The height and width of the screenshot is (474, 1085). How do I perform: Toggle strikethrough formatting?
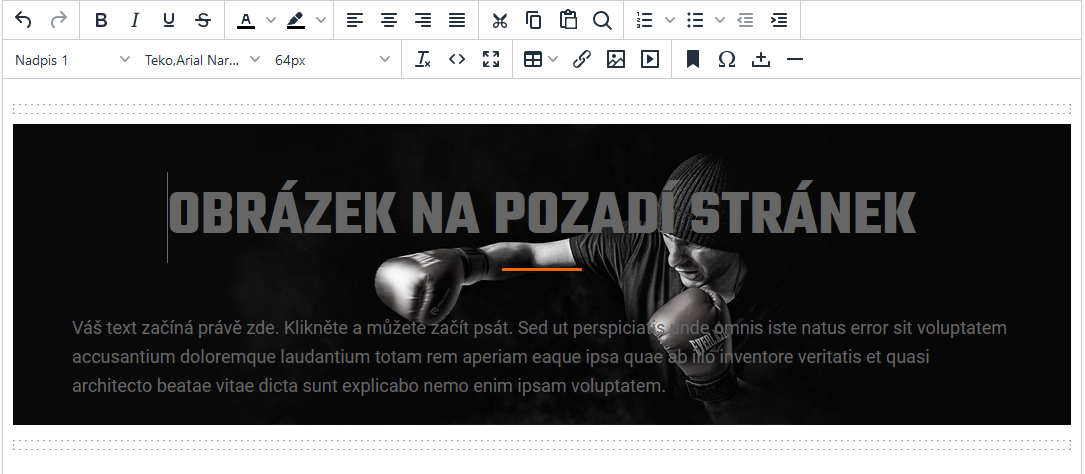point(203,20)
